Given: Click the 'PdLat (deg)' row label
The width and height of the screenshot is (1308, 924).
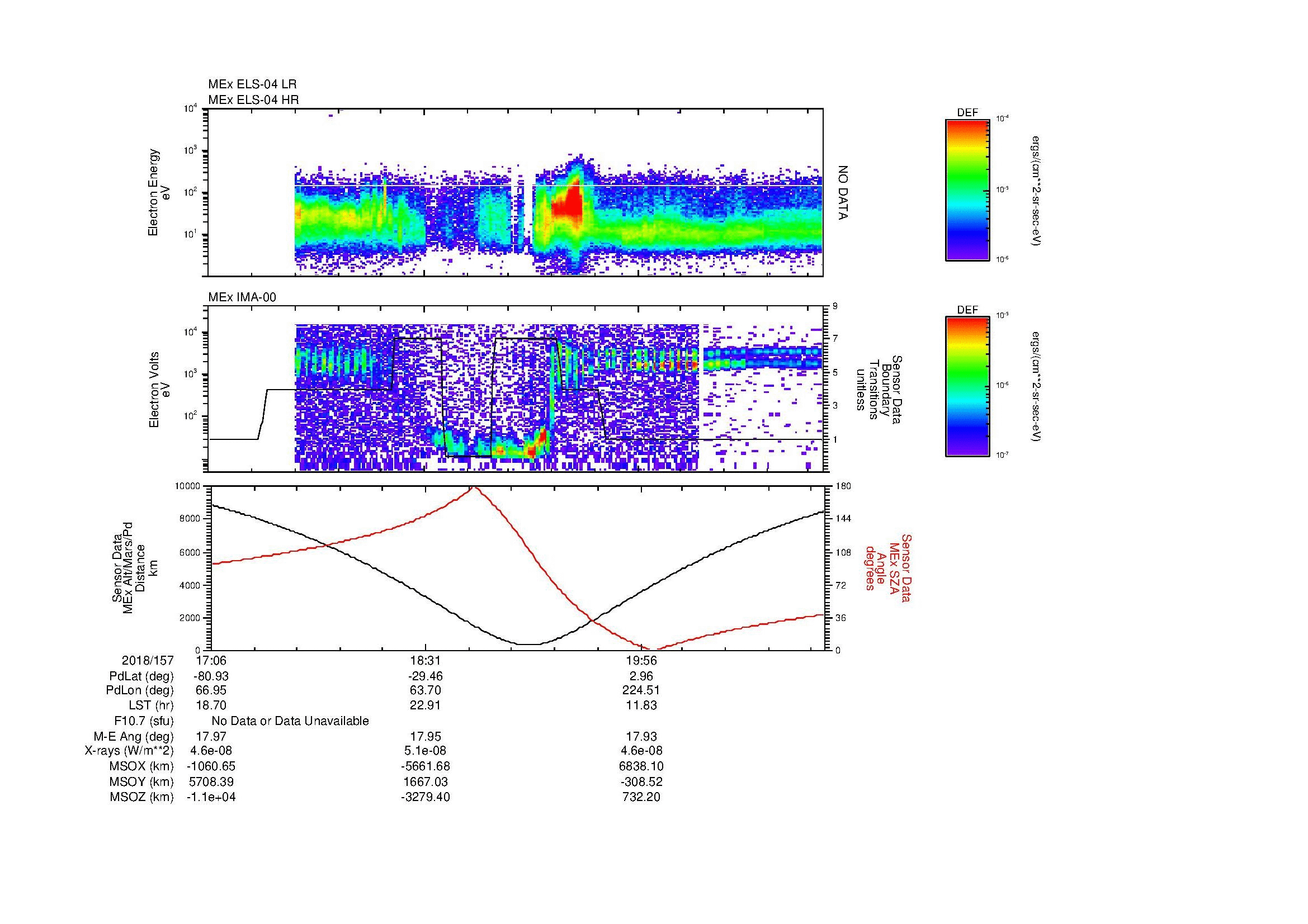Looking at the screenshot, I should coord(141,676).
